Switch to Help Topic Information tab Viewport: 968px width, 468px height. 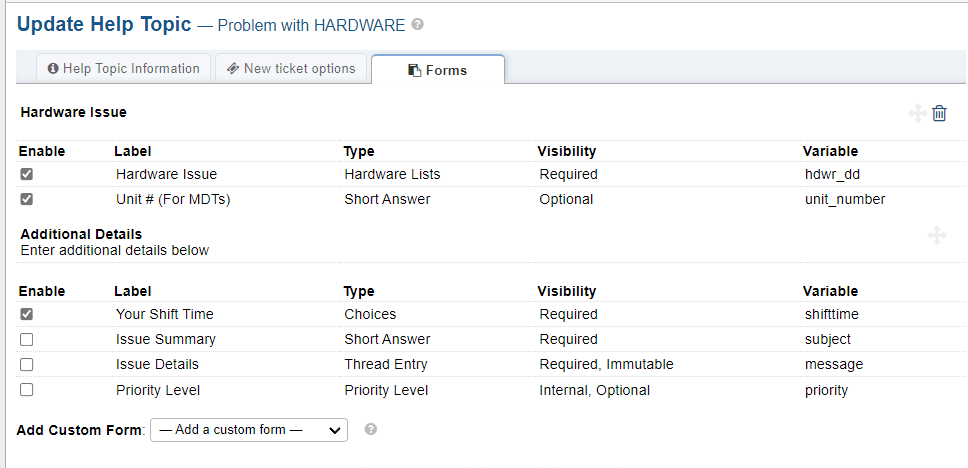pyautogui.click(x=124, y=69)
